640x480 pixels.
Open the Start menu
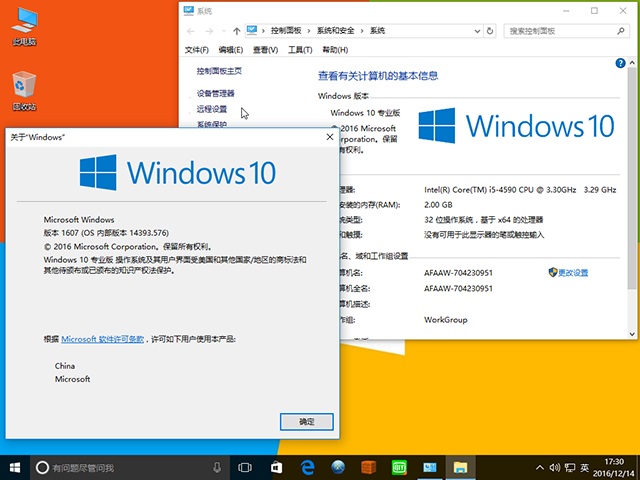[14, 467]
